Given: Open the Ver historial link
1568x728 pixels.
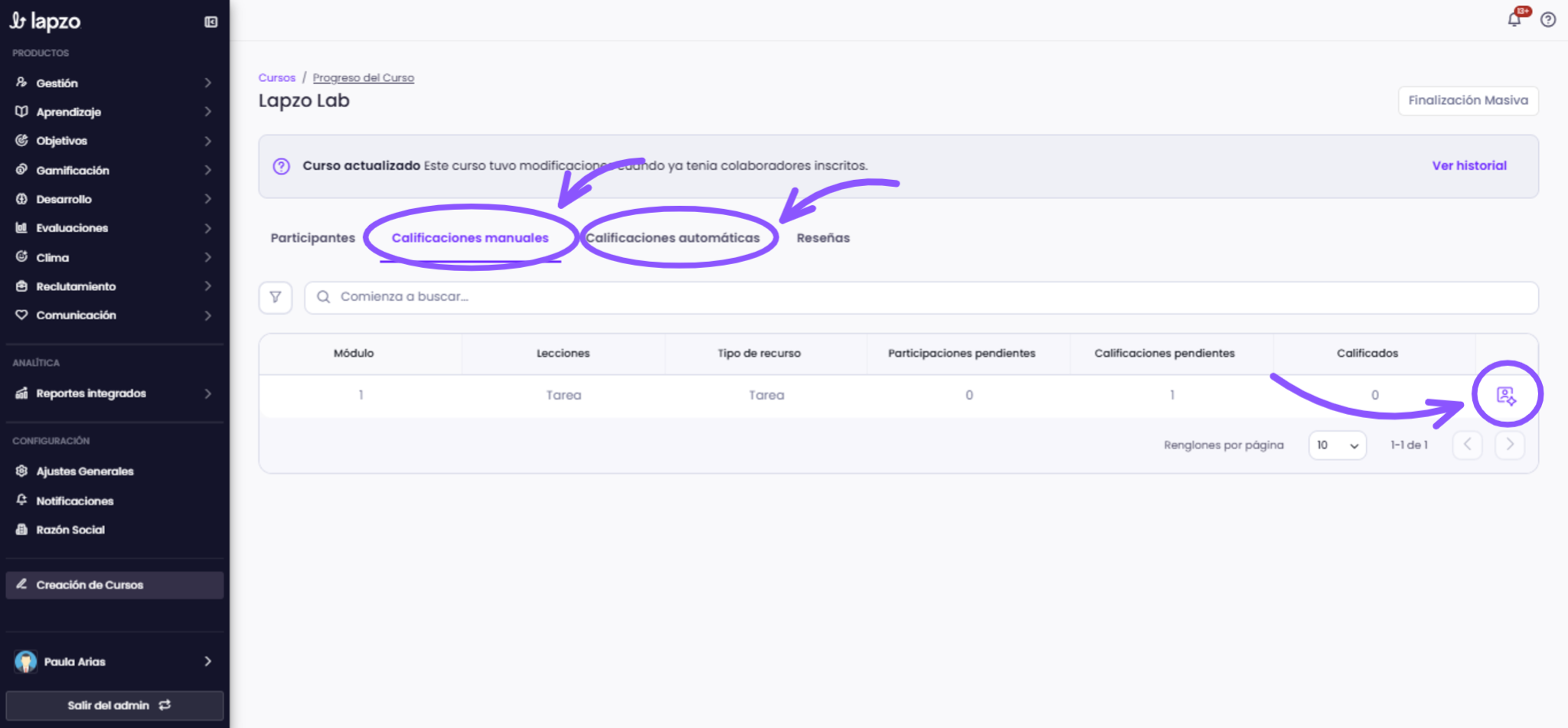Looking at the screenshot, I should [x=1469, y=166].
